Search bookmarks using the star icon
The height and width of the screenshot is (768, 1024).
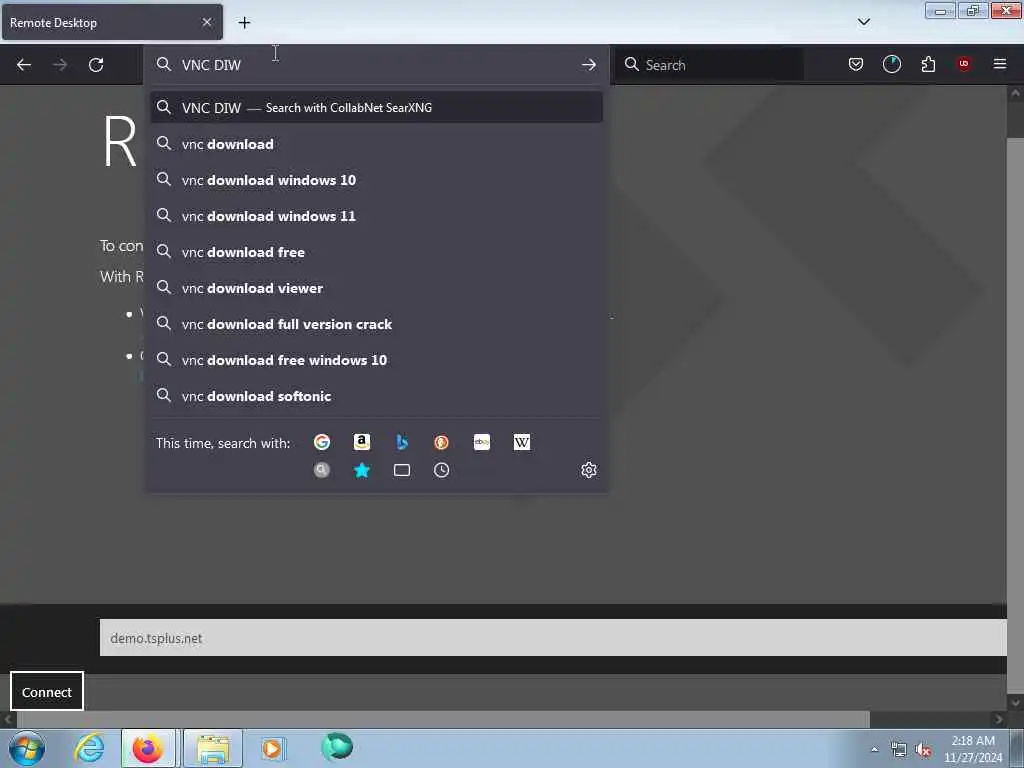click(362, 470)
